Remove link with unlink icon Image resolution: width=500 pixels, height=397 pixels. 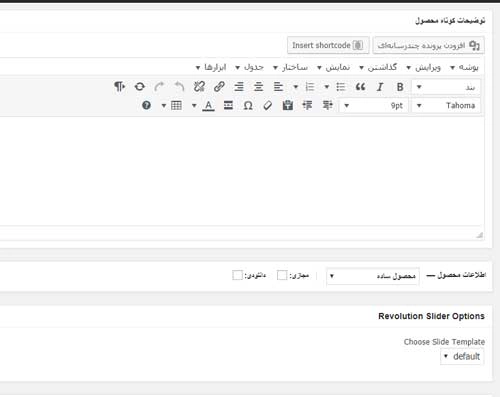pyautogui.click(x=199, y=87)
